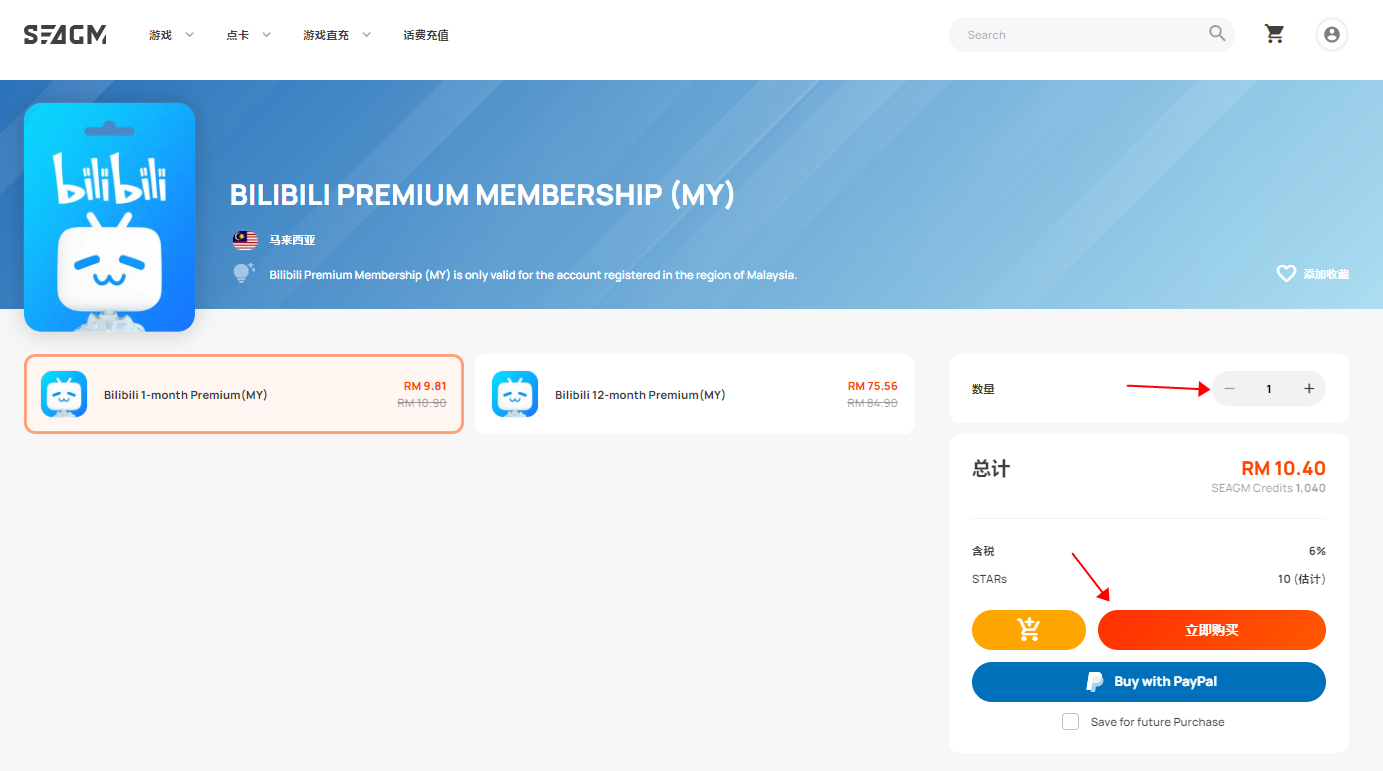Increase quantity with plus button
1383x771 pixels.
coord(1309,389)
